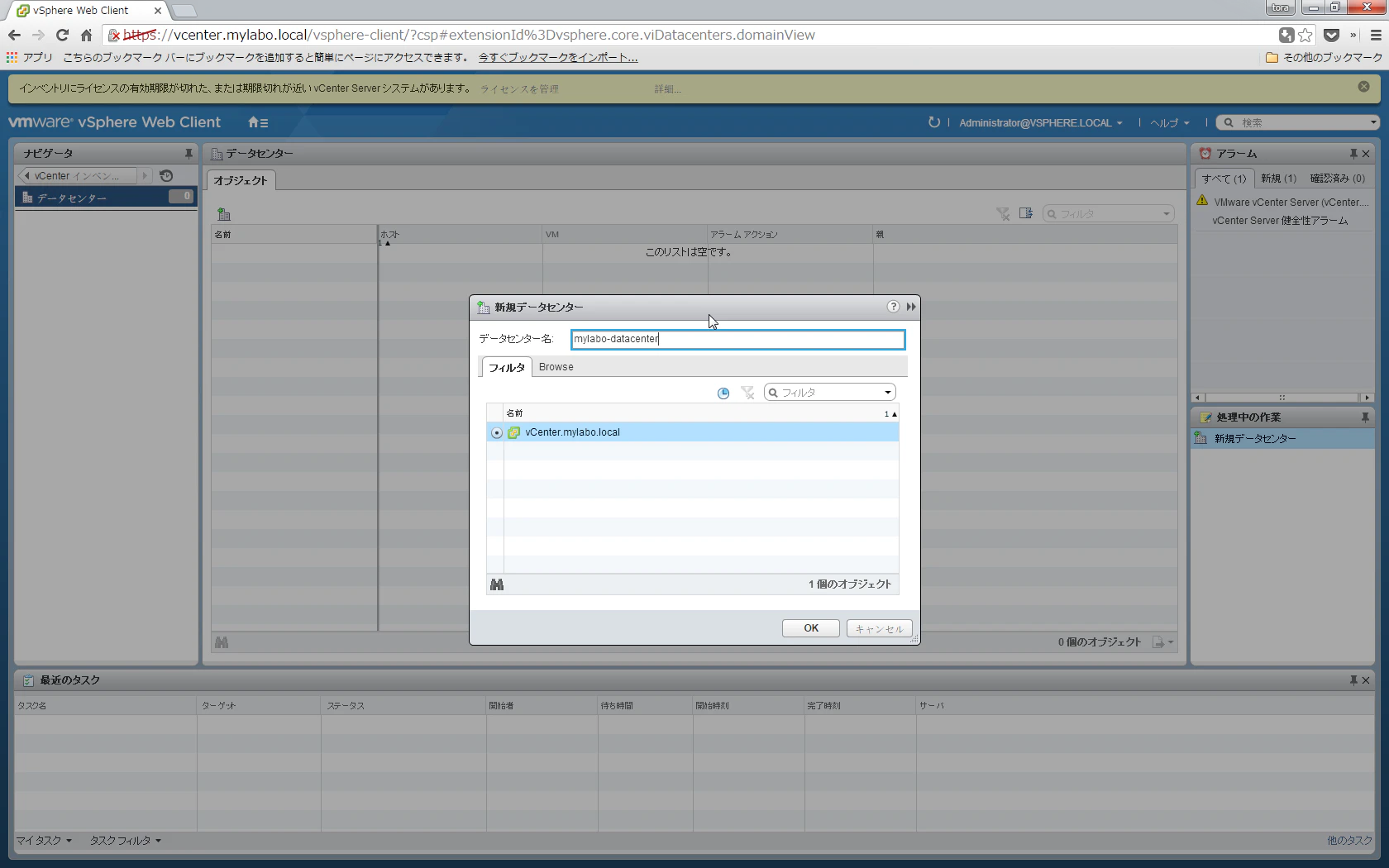Pin the Alarms panel
Screen dimensions: 1389x868
pyautogui.click(x=1353, y=154)
